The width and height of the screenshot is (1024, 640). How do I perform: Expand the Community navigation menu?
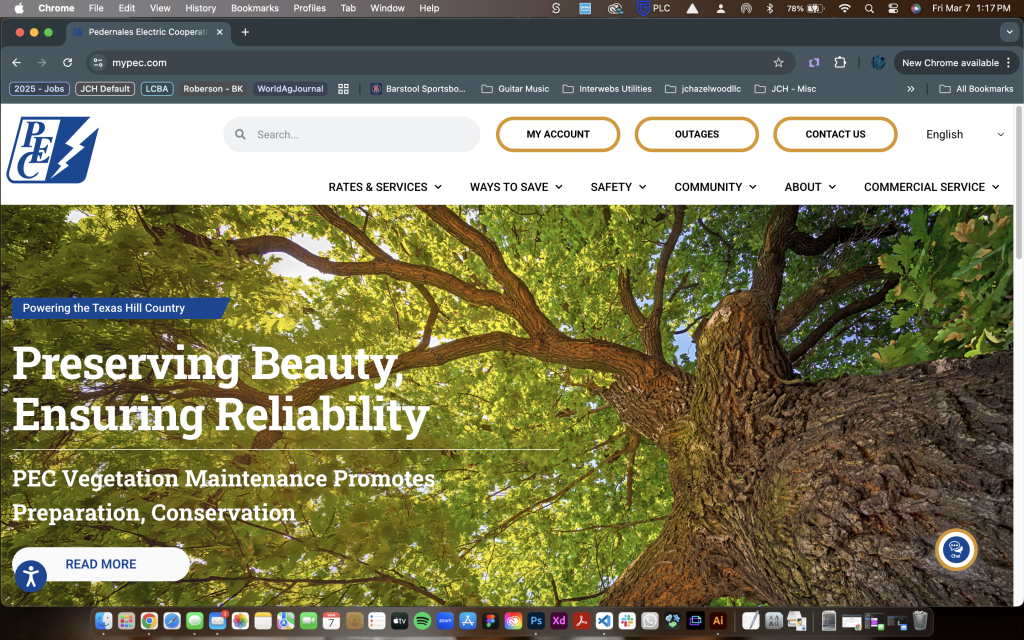coord(715,187)
